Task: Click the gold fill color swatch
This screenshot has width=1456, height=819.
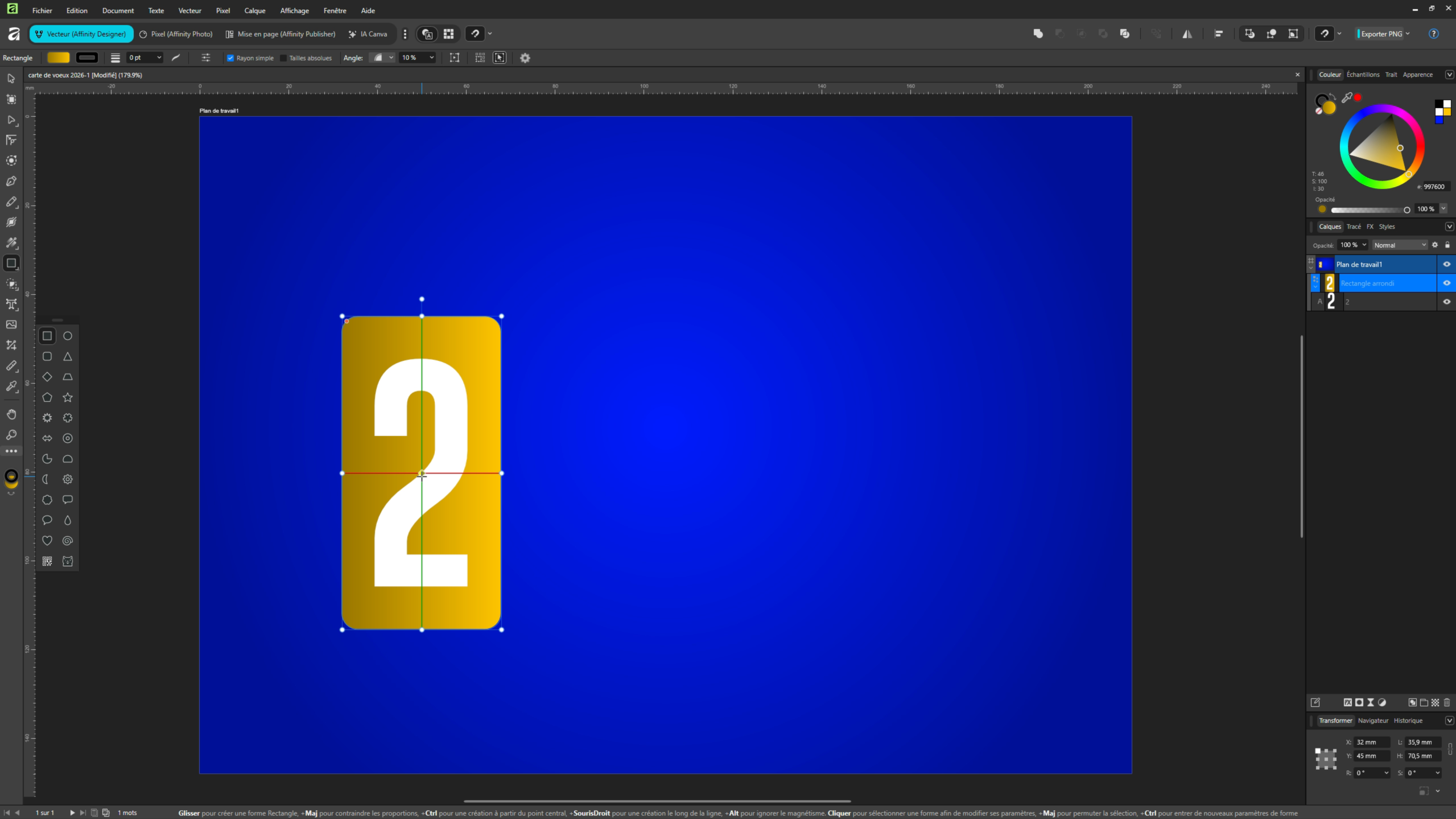Action: click(x=58, y=57)
